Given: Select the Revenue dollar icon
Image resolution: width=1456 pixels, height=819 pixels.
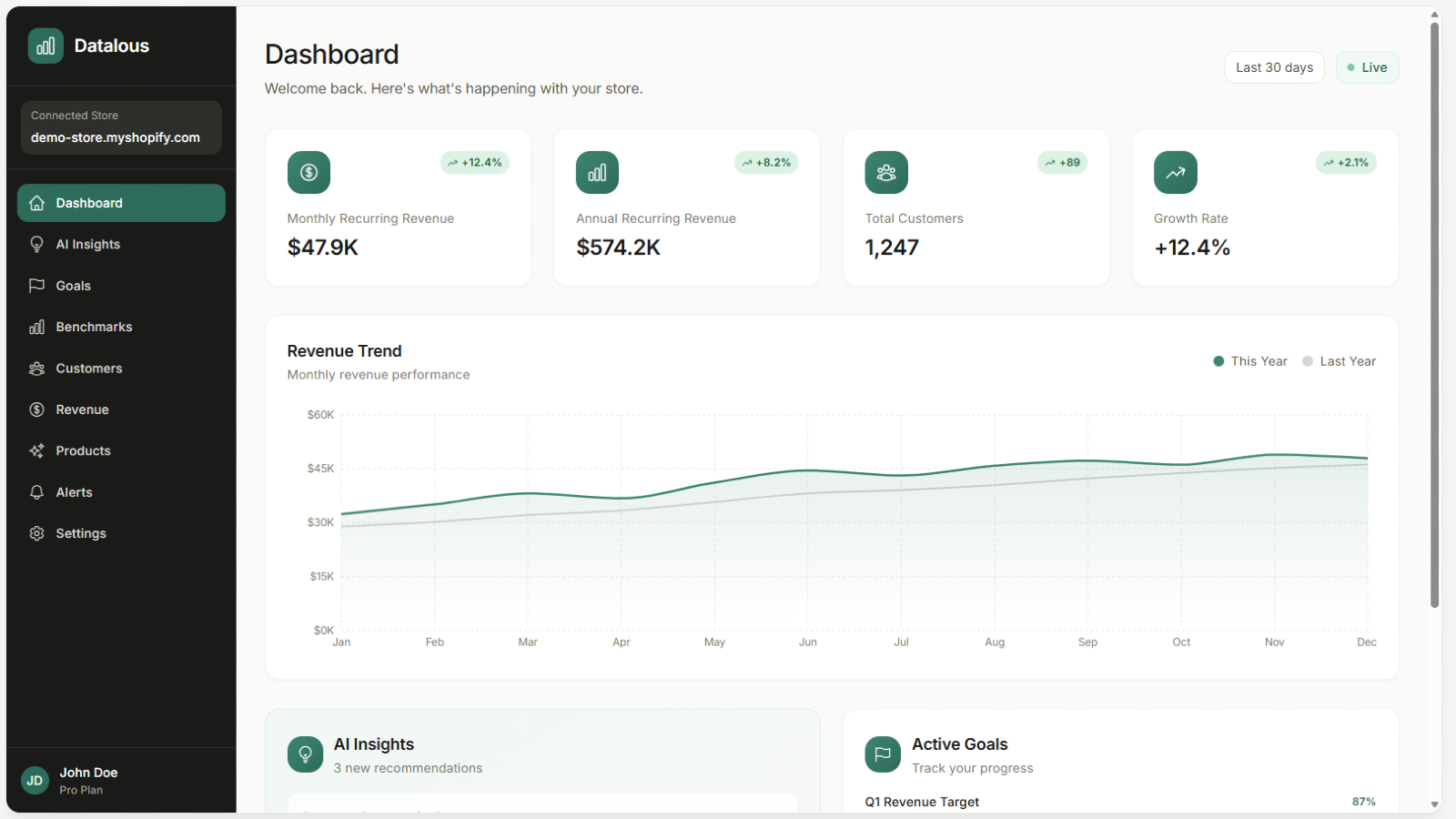Looking at the screenshot, I should 36,409.
